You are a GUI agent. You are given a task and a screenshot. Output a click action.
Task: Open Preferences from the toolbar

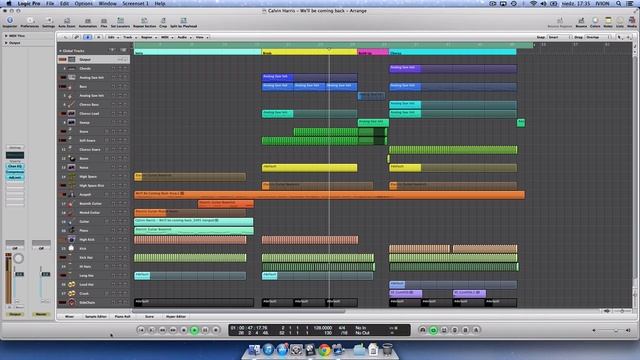pos(30,22)
